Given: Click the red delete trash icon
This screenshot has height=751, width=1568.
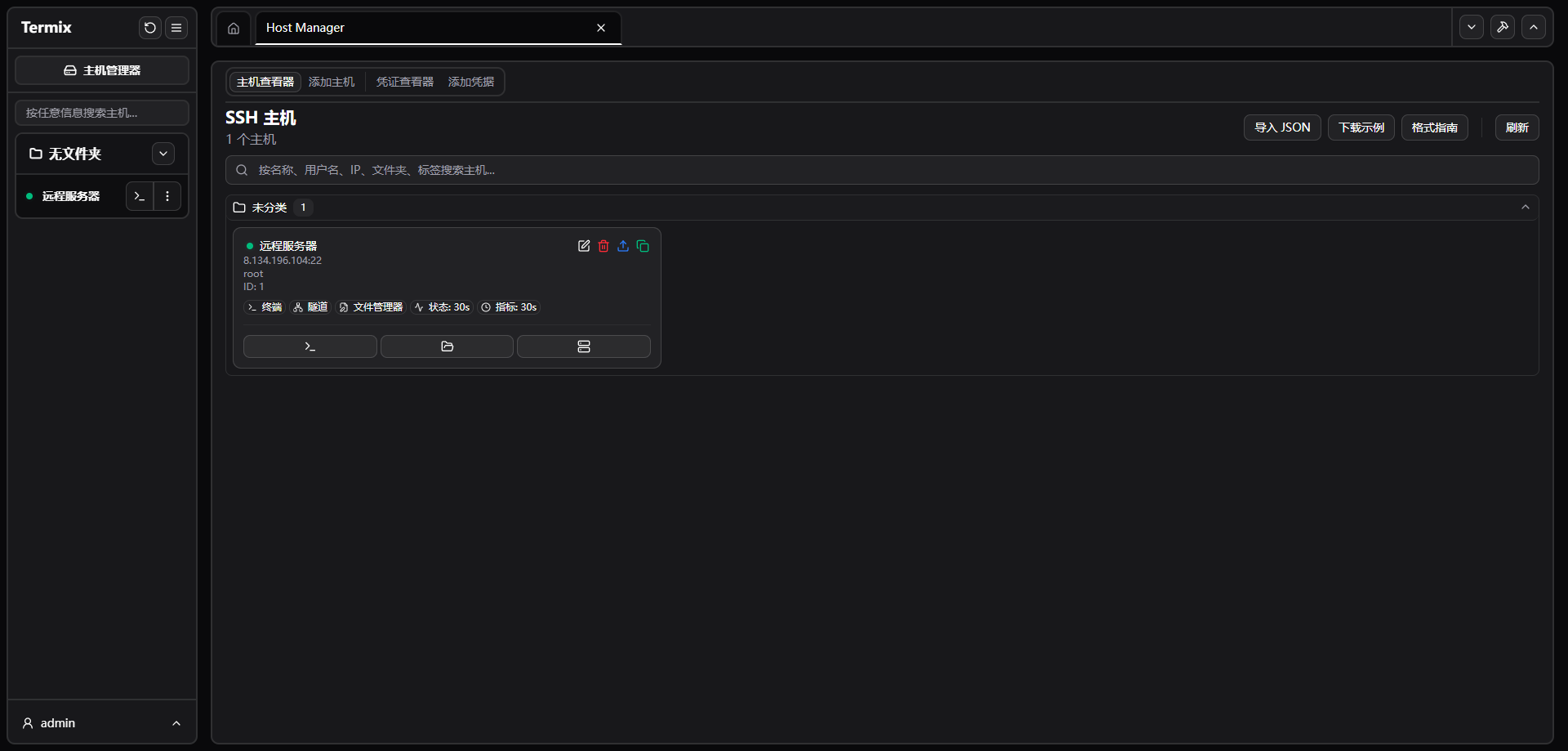Looking at the screenshot, I should (x=604, y=246).
